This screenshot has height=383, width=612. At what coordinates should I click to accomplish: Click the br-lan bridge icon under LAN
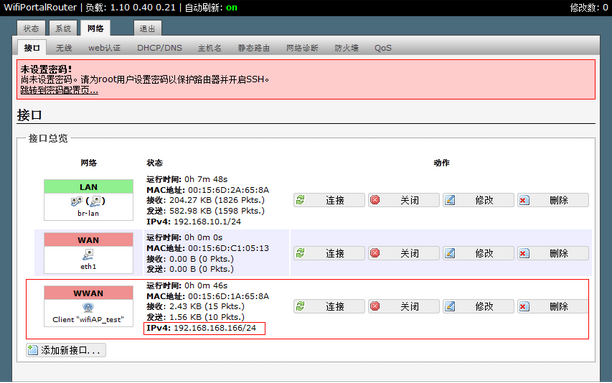point(88,201)
